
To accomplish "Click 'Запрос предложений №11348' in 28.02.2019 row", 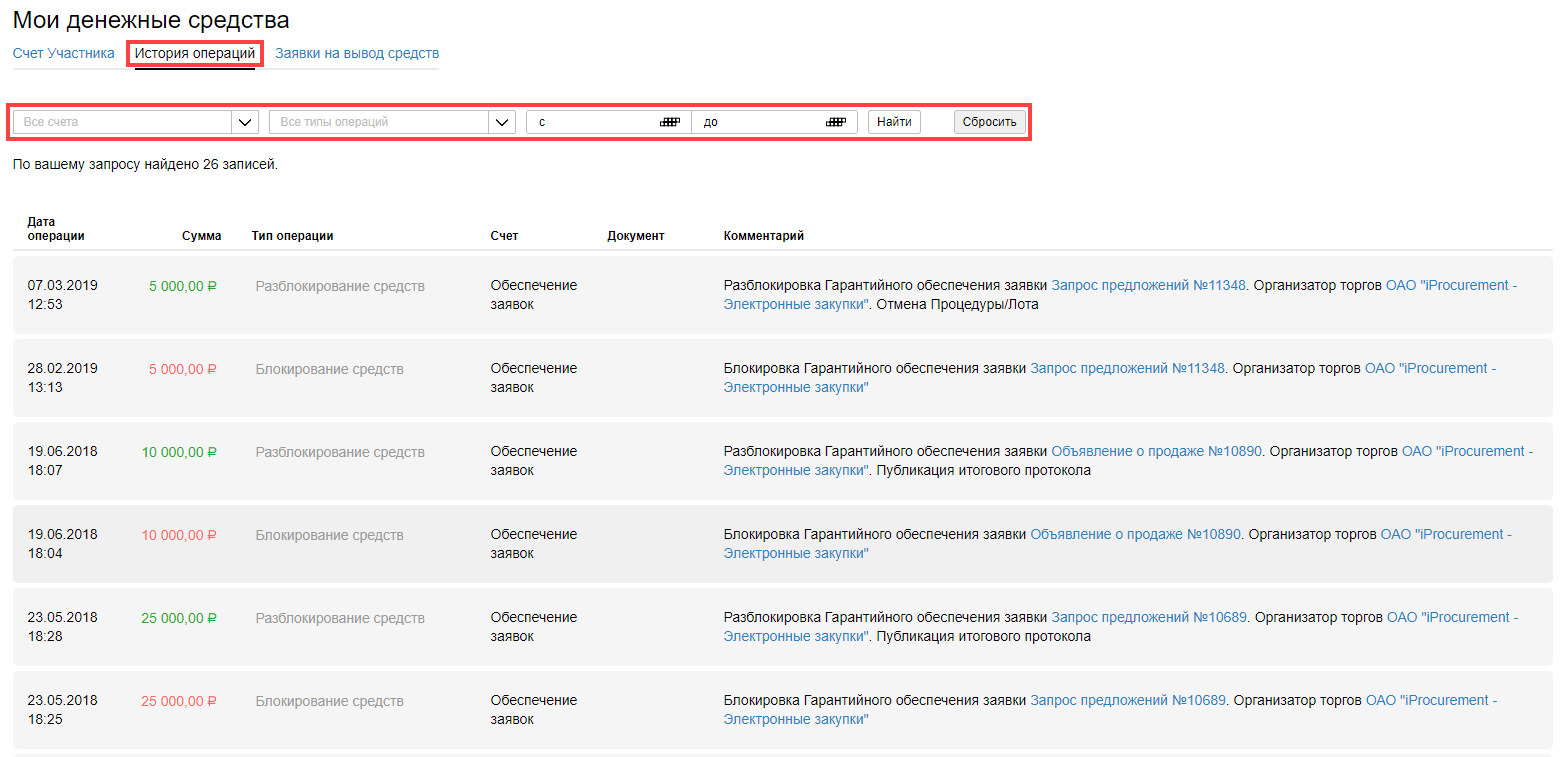I will (x=1127, y=368).
